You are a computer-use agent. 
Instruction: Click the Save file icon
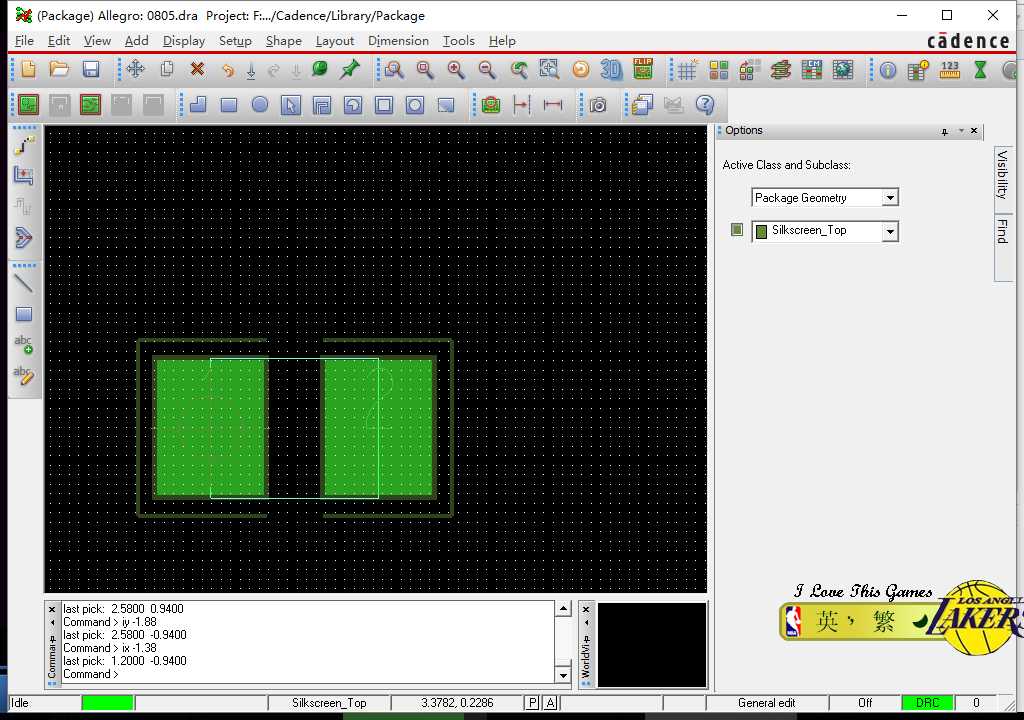click(91, 69)
